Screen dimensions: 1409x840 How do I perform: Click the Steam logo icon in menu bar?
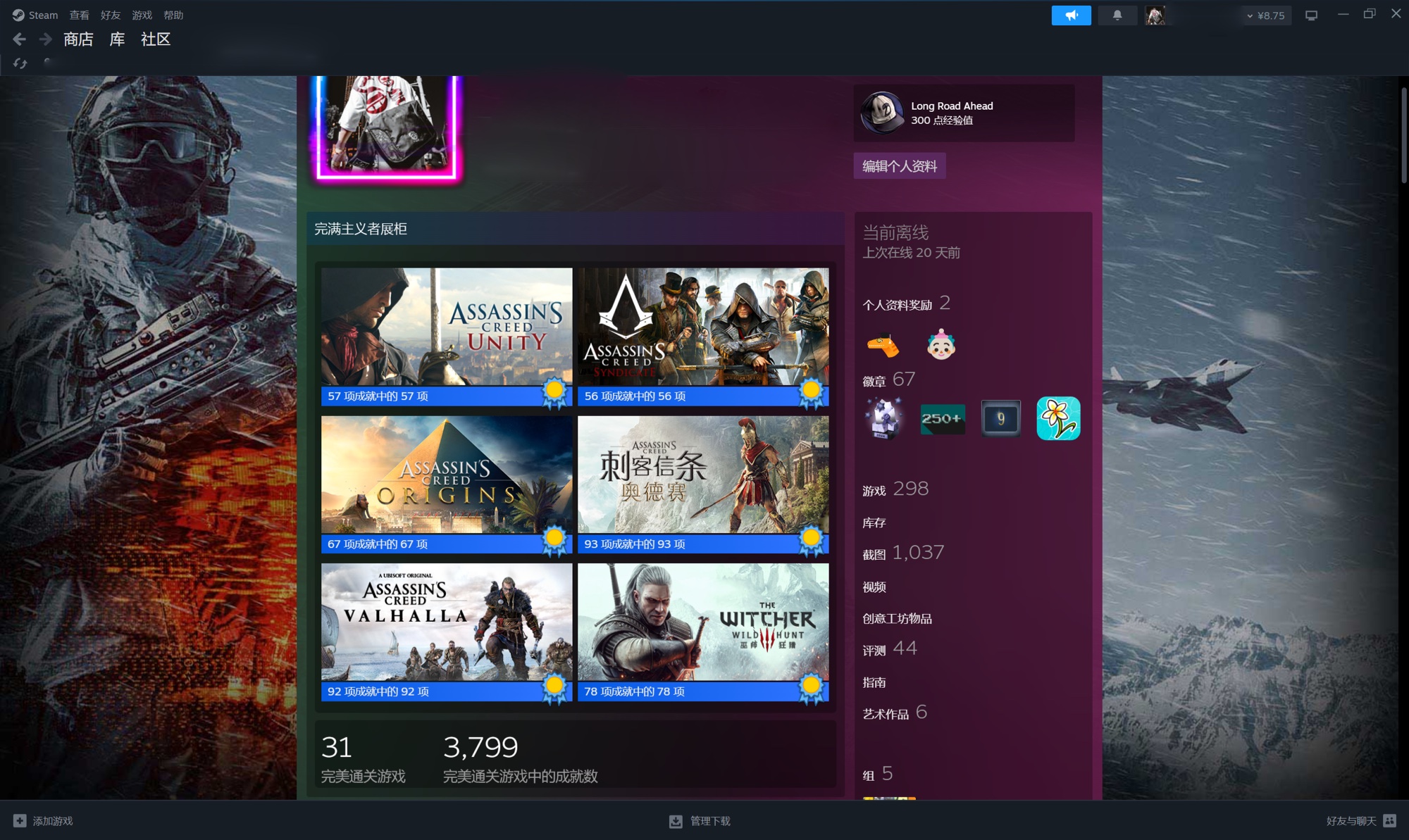[x=18, y=15]
